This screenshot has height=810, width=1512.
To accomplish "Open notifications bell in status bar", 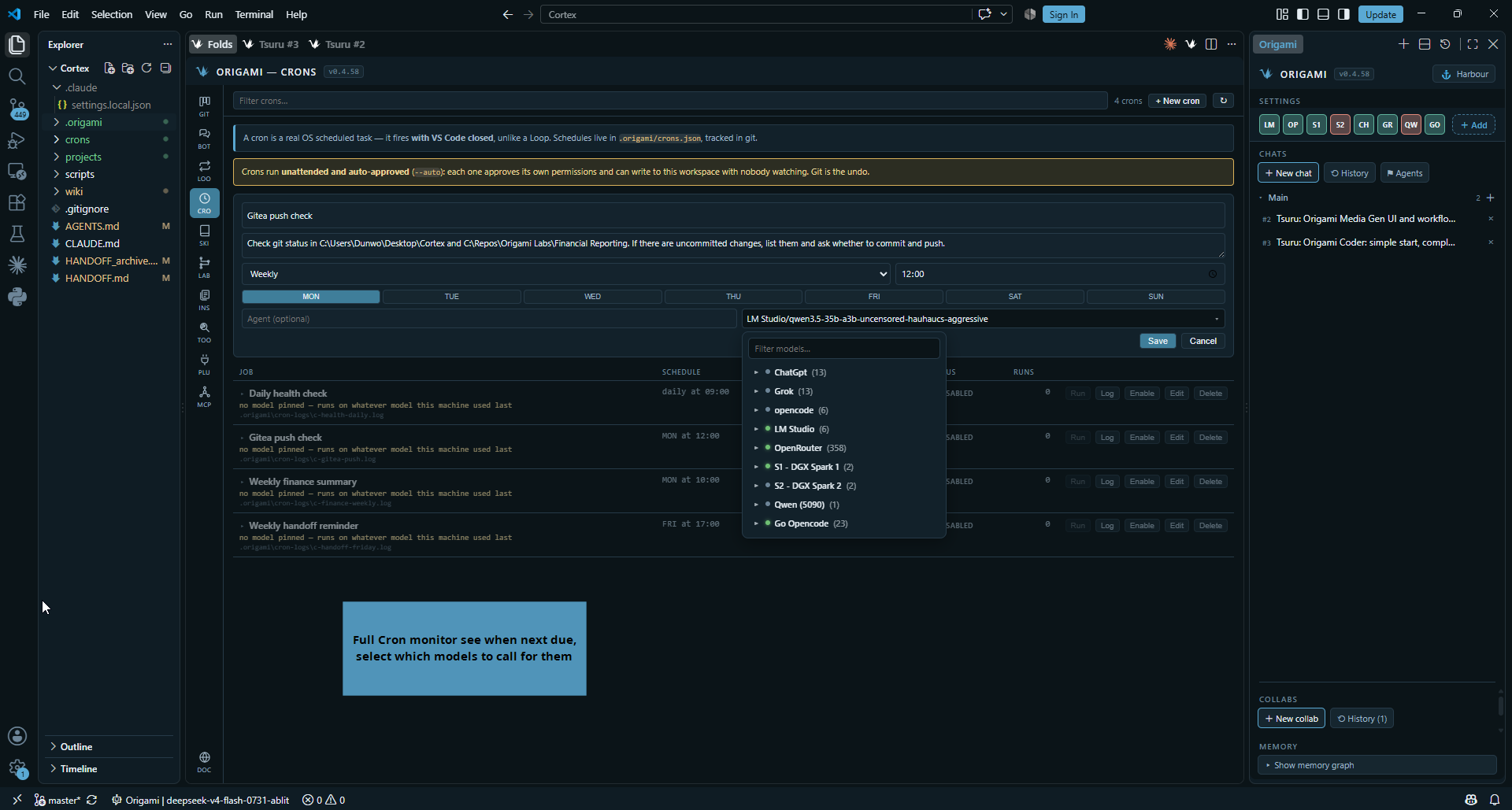I will pyautogui.click(x=1495, y=800).
